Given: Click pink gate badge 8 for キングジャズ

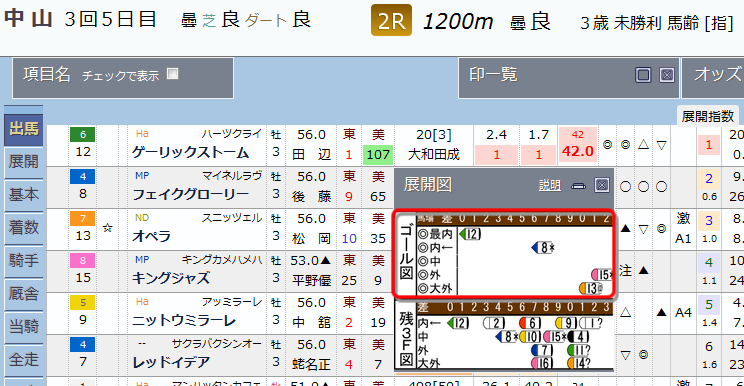Looking at the screenshot, I should 83,260.
